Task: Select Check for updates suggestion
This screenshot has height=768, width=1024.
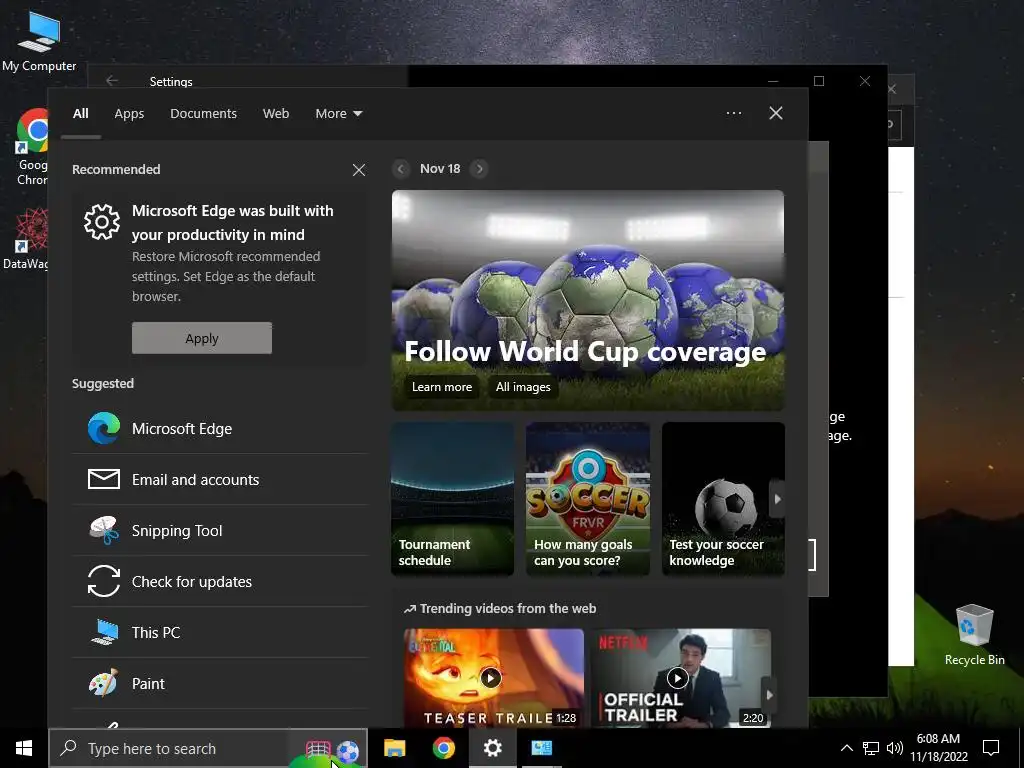Action: 219,582
